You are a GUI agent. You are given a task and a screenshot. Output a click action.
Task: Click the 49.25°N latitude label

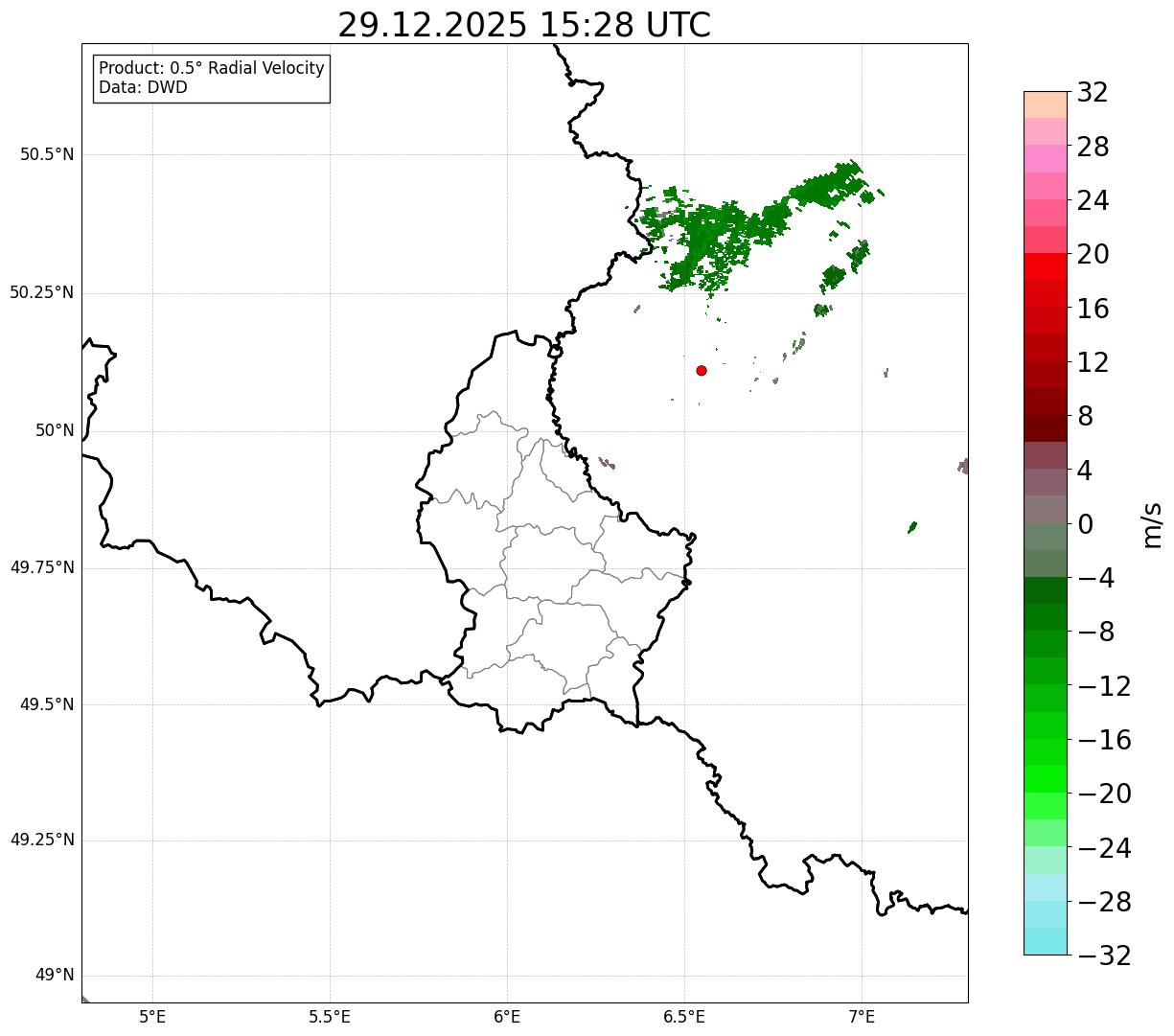coord(41,840)
